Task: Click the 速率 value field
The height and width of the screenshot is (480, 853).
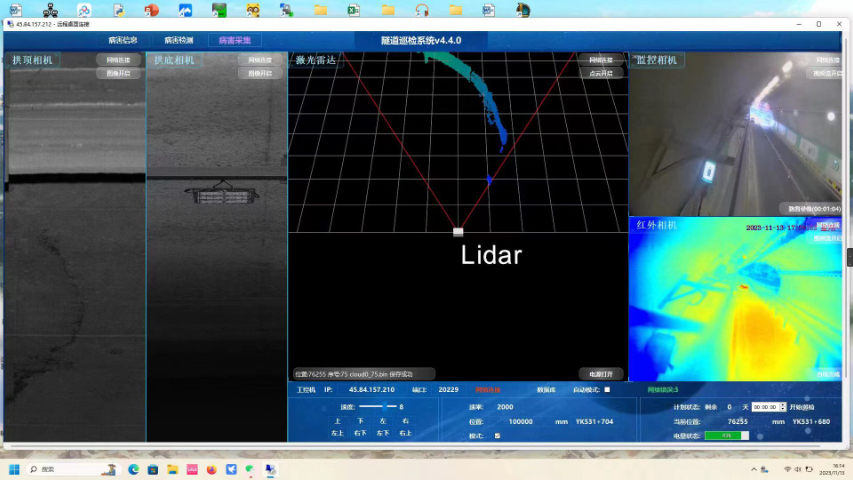Action: (x=505, y=407)
